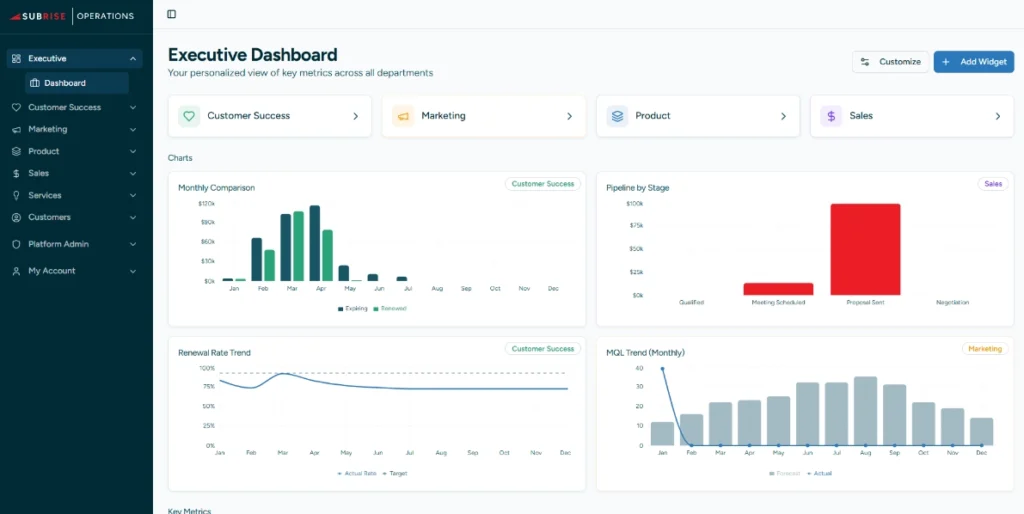Expand the My Account chevron
The image size is (1024, 514).
click(x=133, y=271)
